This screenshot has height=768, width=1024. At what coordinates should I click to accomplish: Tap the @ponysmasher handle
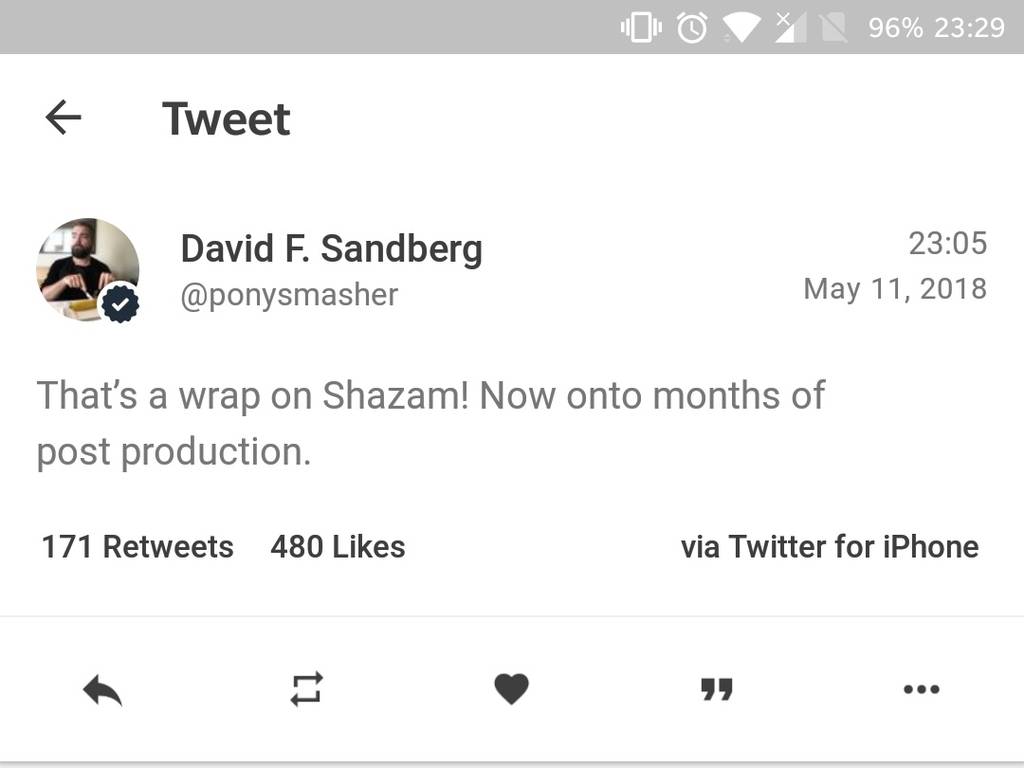point(289,295)
